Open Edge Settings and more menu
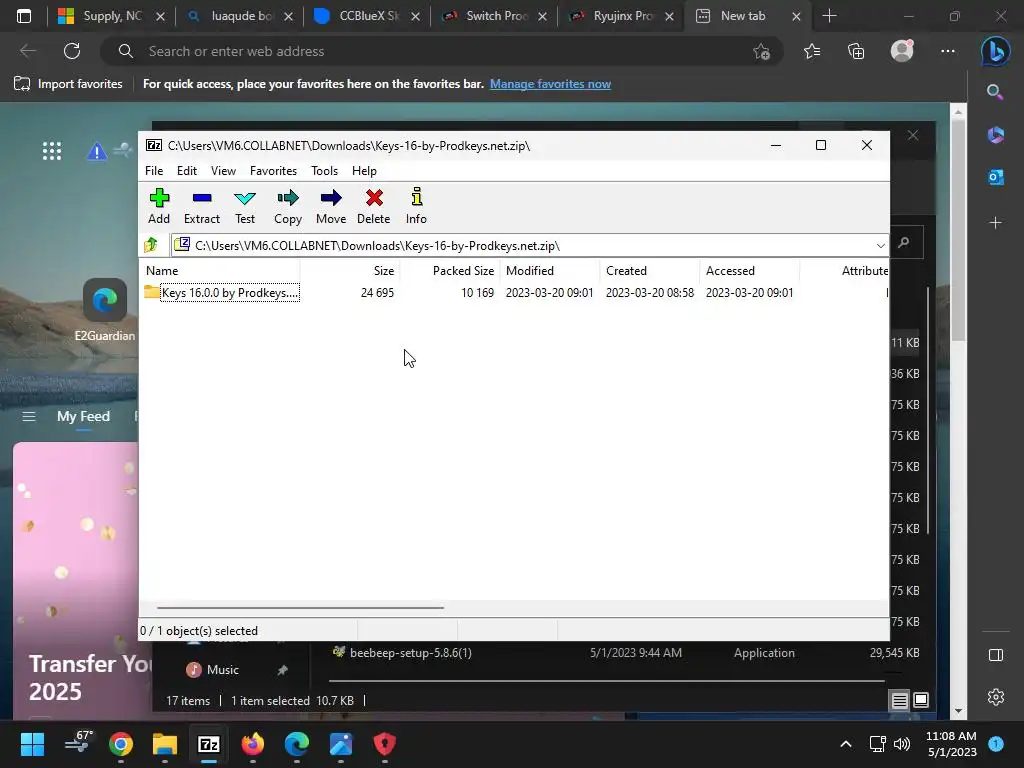Image resolution: width=1024 pixels, height=768 pixels. click(948, 51)
